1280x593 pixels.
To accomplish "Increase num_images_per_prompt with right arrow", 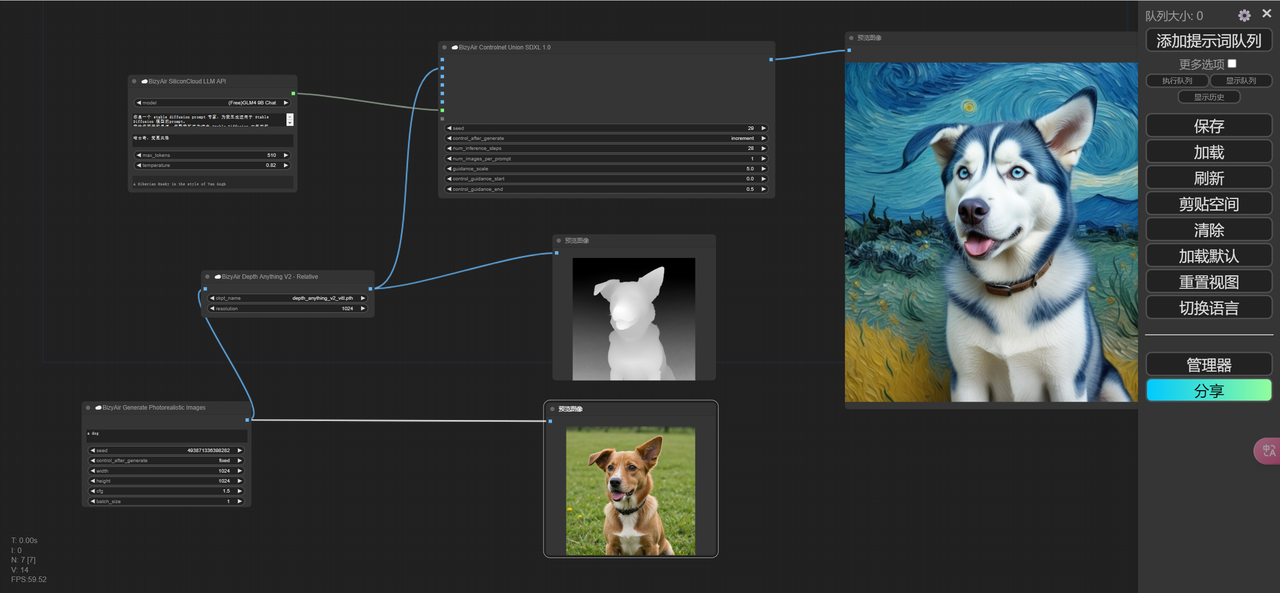I will point(765,158).
